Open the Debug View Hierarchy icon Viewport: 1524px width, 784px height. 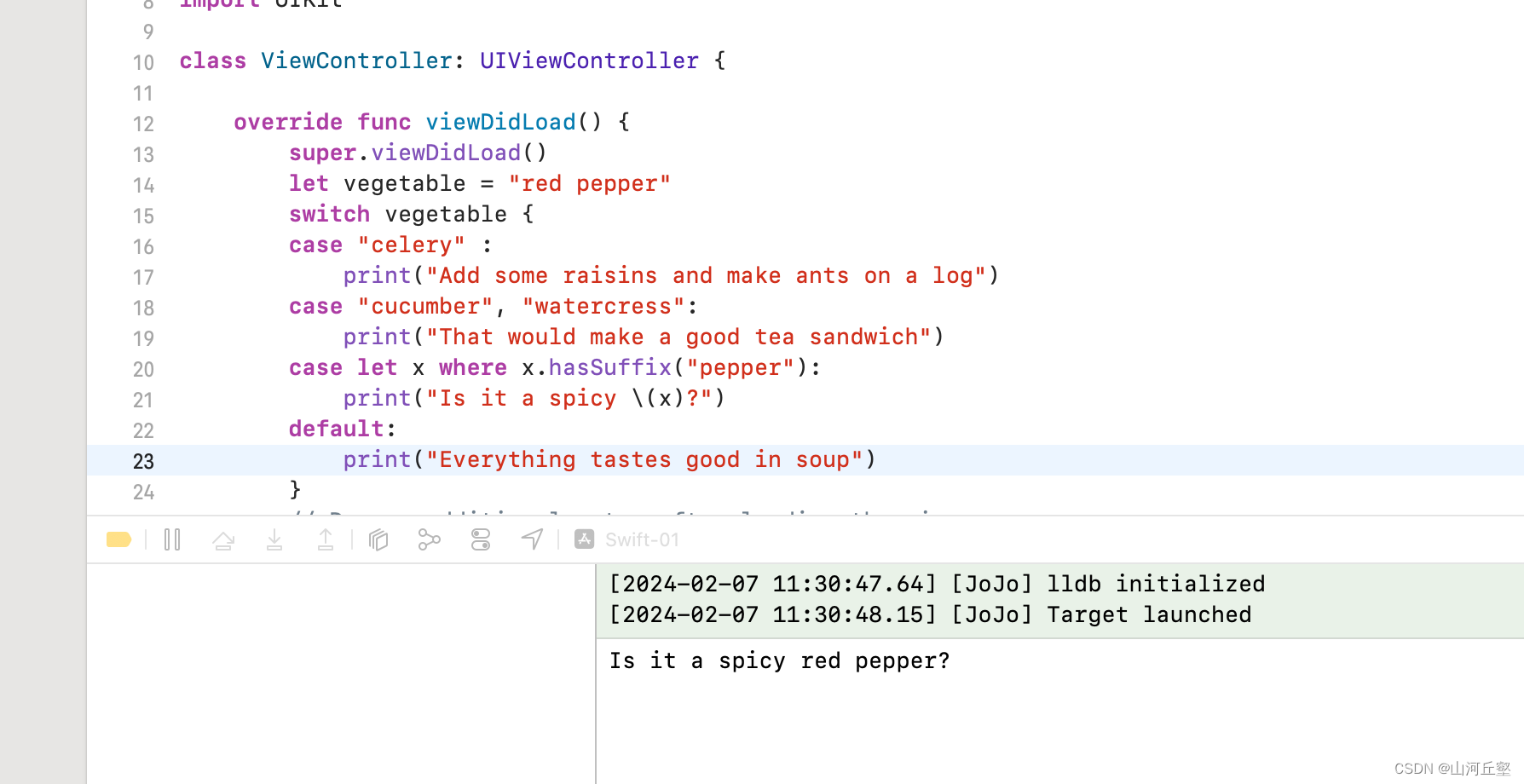378,539
